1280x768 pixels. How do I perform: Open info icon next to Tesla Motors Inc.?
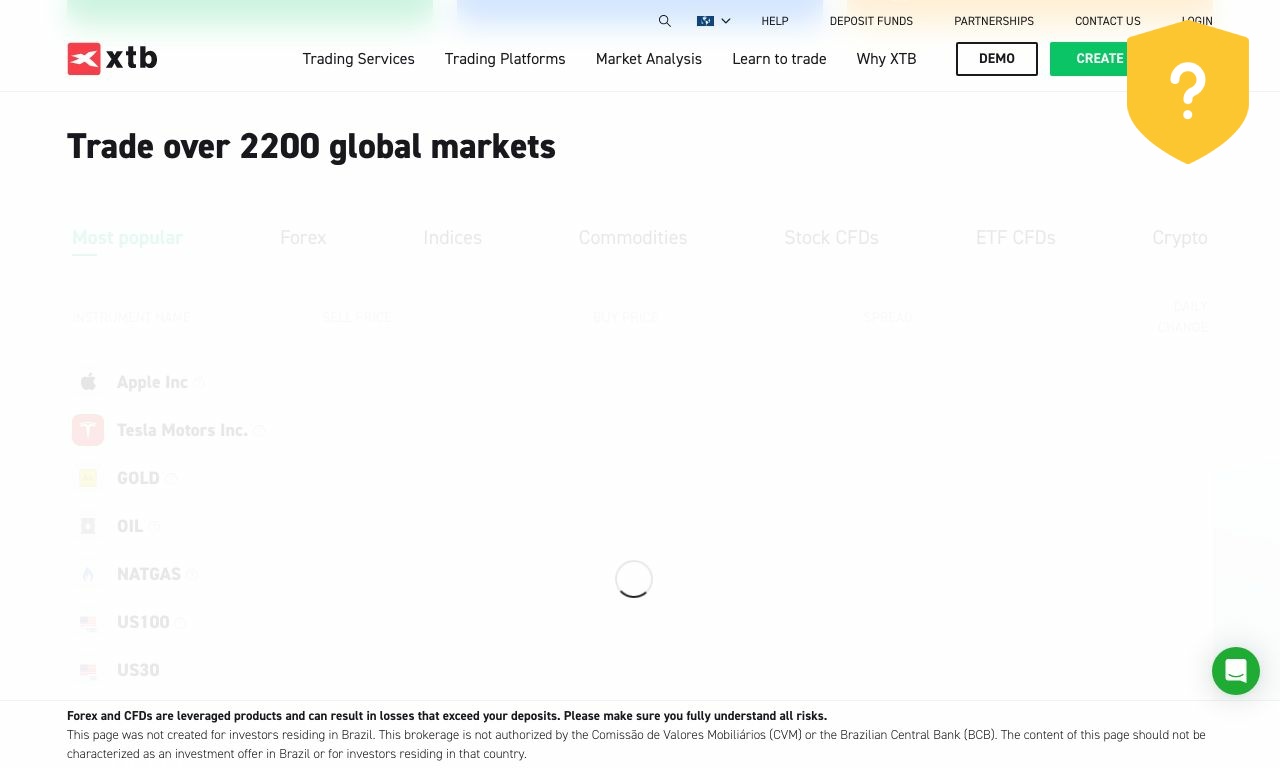pyautogui.click(x=259, y=430)
